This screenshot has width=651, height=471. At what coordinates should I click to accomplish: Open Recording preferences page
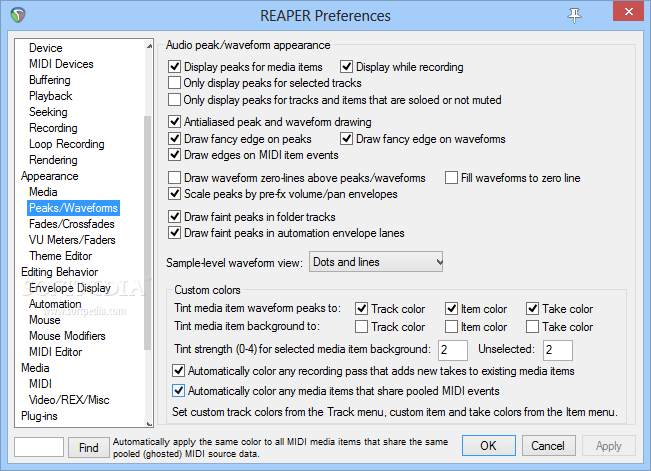pos(53,128)
